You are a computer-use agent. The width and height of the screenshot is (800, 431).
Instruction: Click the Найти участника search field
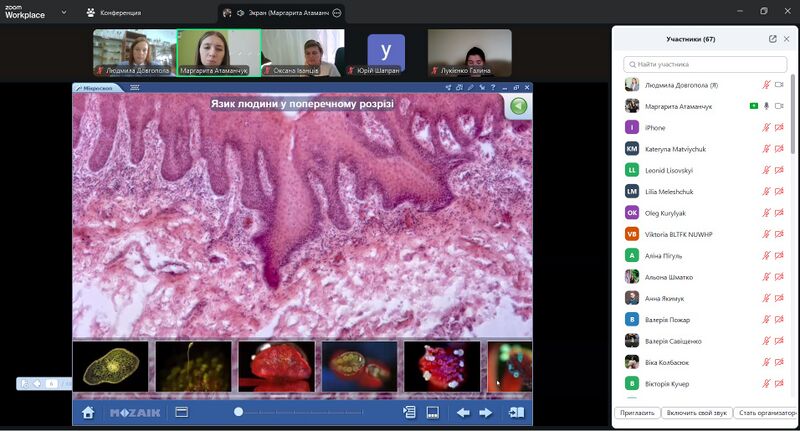tap(705, 64)
